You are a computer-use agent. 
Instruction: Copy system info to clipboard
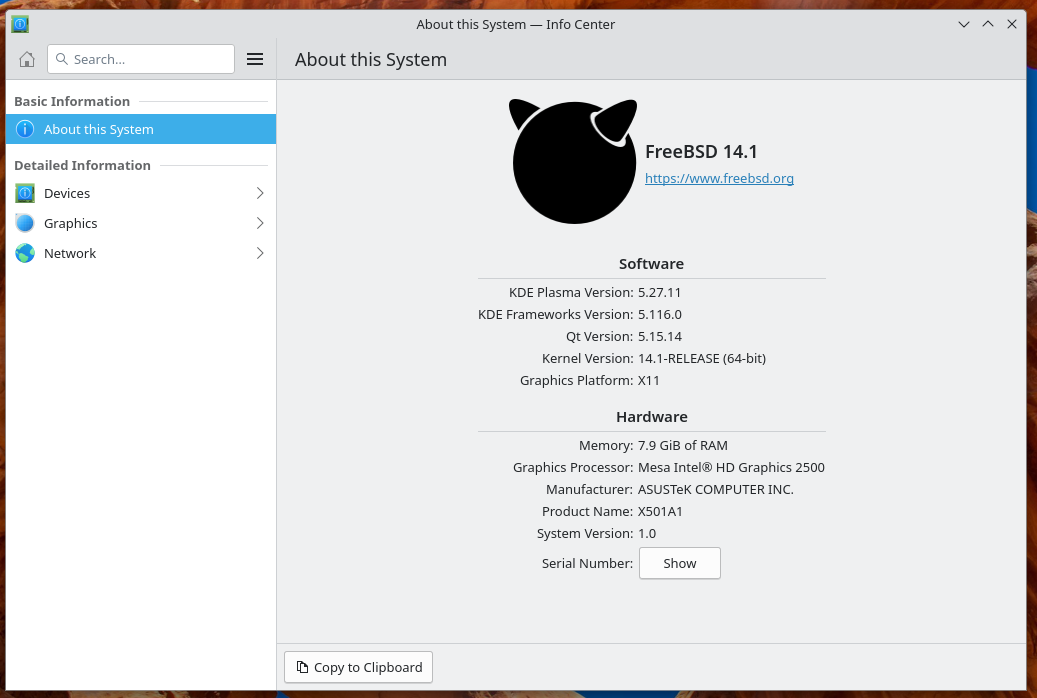(x=358, y=667)
